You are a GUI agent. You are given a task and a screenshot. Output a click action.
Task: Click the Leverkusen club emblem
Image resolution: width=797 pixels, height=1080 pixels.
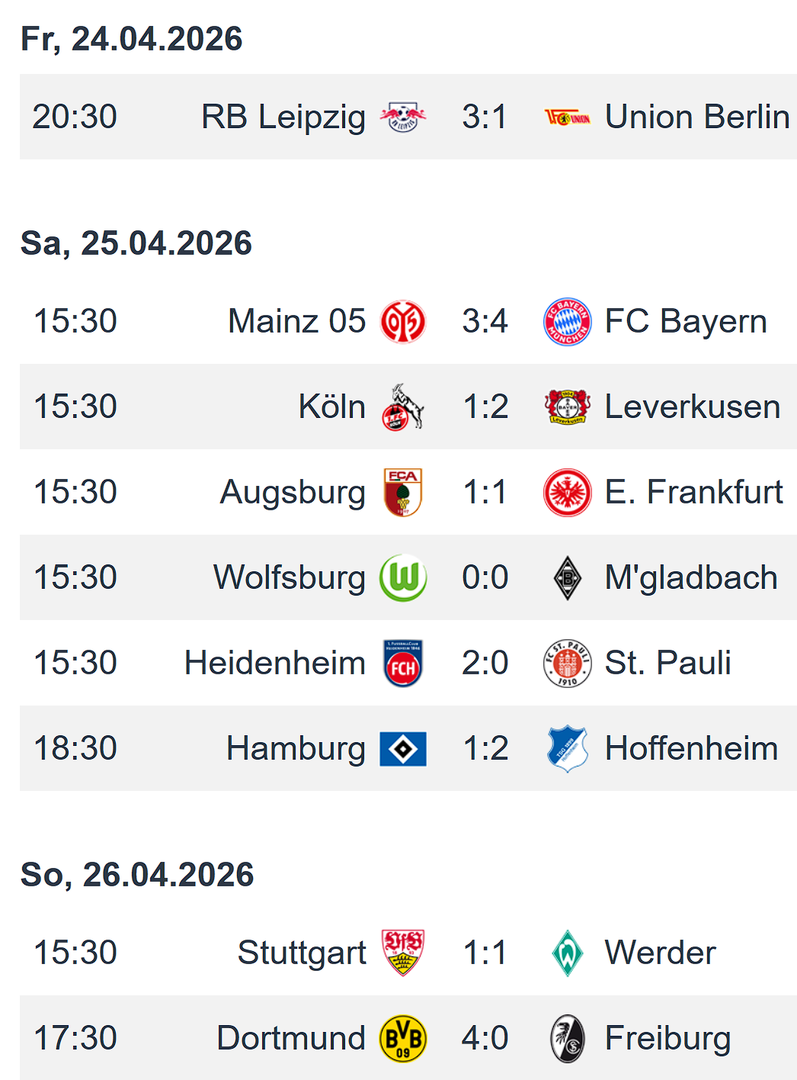tap(567, 407)
